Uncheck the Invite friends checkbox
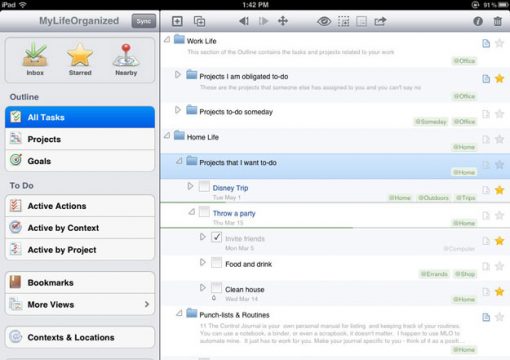This screenshot has height=360, width=510. coord(216,237)
